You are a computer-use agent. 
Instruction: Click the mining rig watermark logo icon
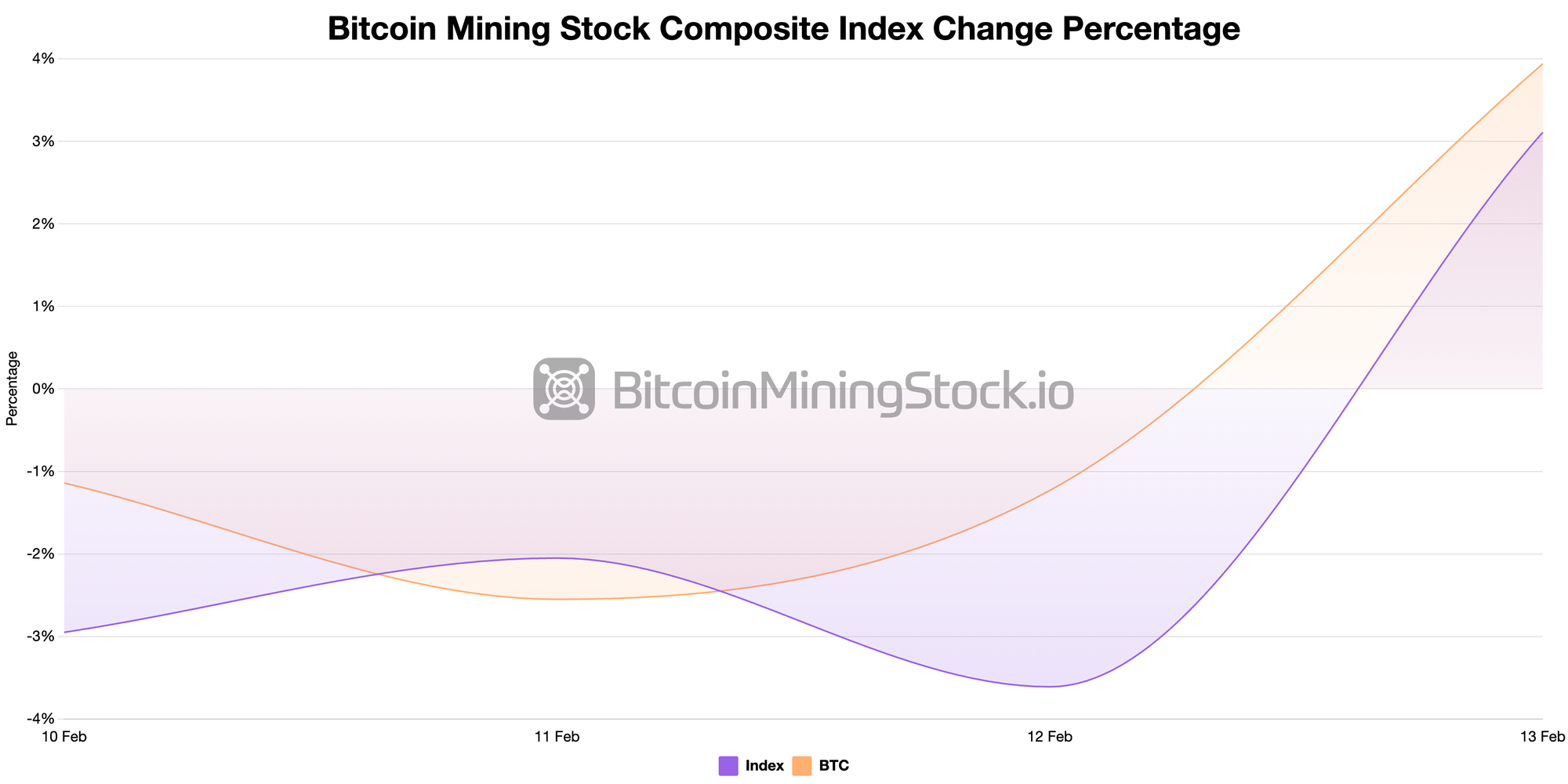pos(564,389)
